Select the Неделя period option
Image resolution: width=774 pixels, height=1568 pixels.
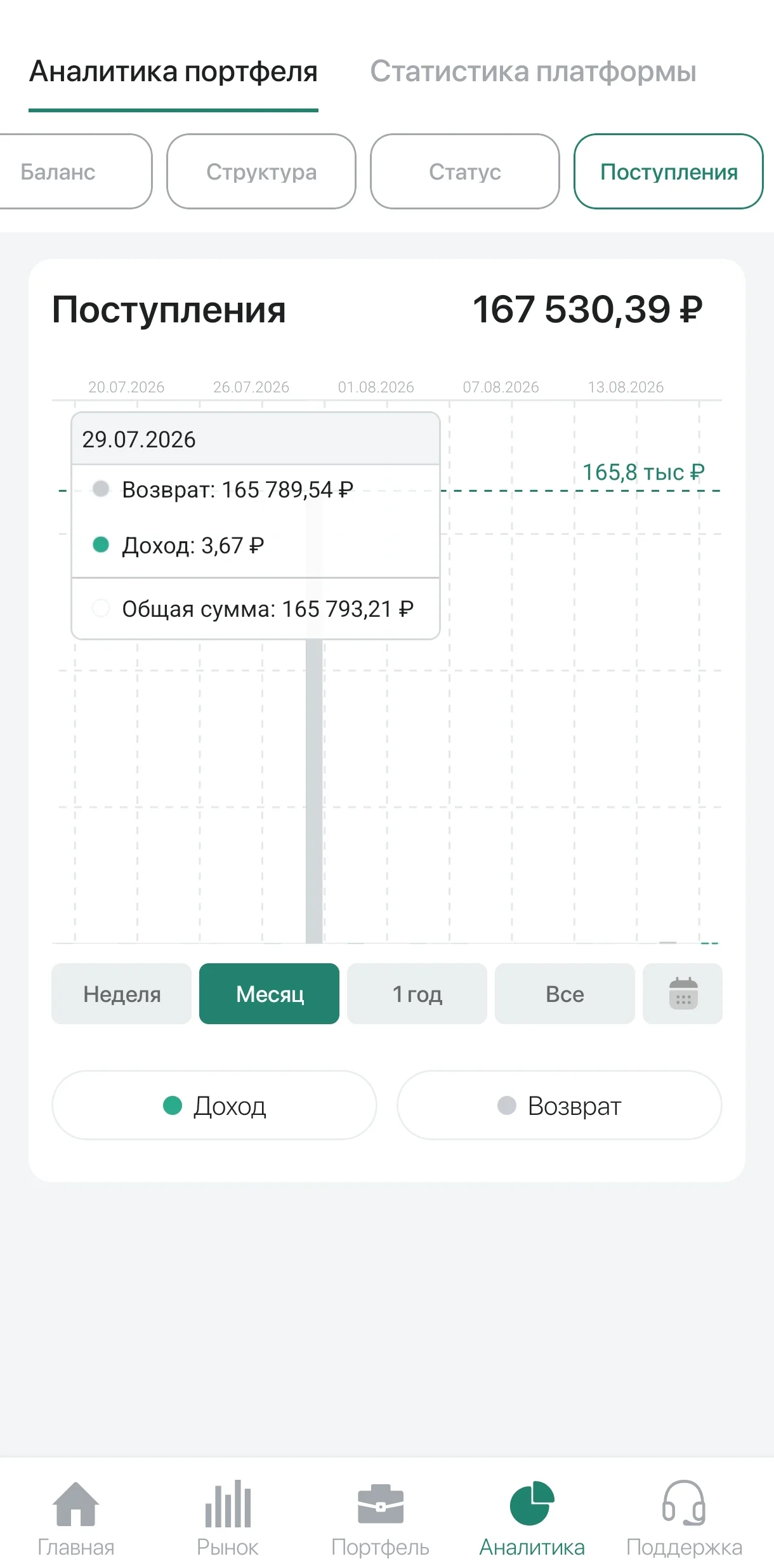(121, 993)
